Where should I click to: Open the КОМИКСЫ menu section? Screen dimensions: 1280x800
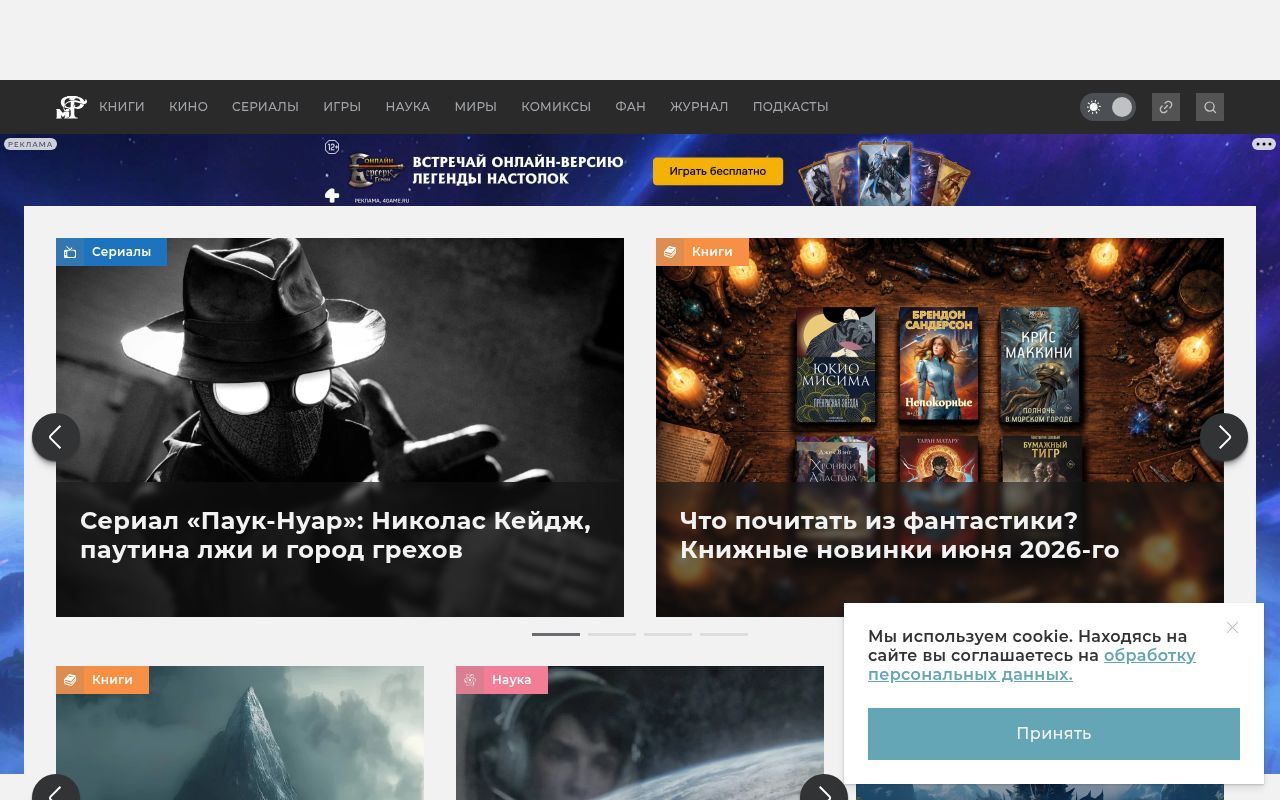[556, 107]
